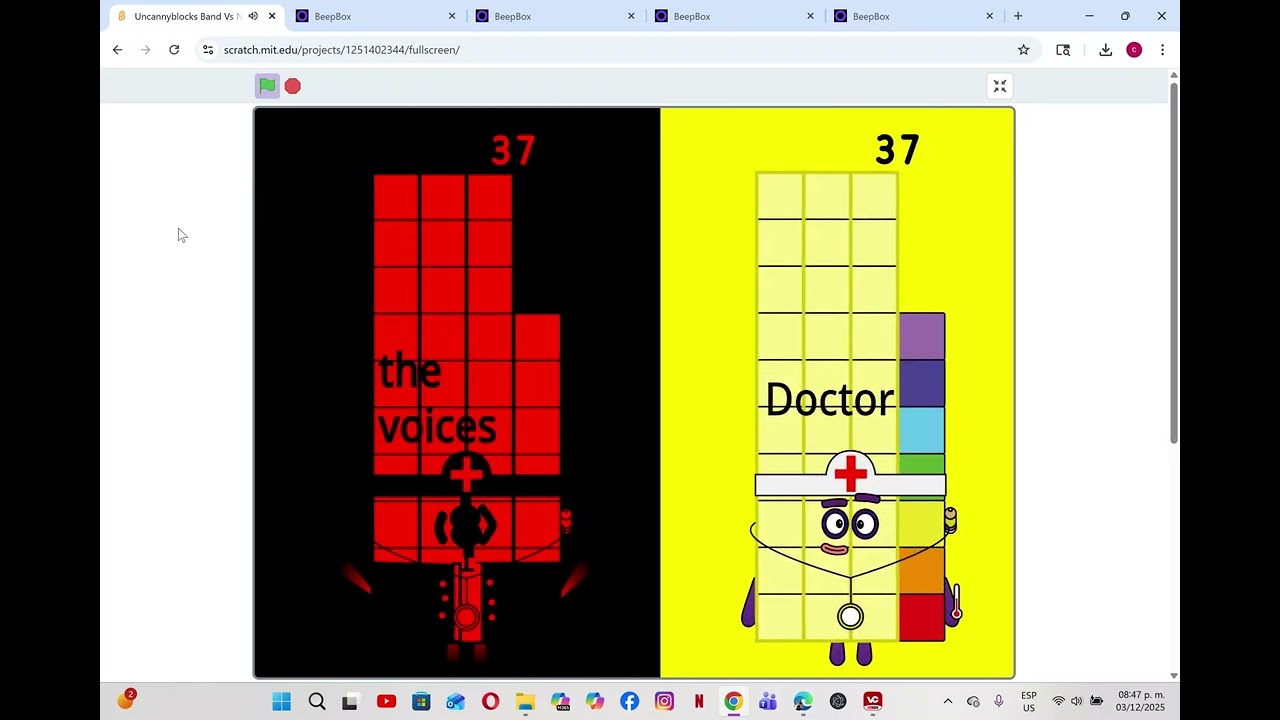Launch Instagram from the taskbar
The width and height of the screenshot is (1280, 720).
664,702
